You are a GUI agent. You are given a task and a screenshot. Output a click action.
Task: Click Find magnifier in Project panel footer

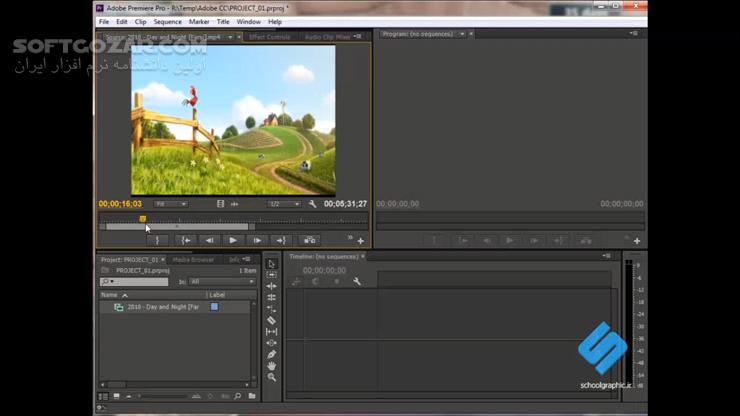238,396
